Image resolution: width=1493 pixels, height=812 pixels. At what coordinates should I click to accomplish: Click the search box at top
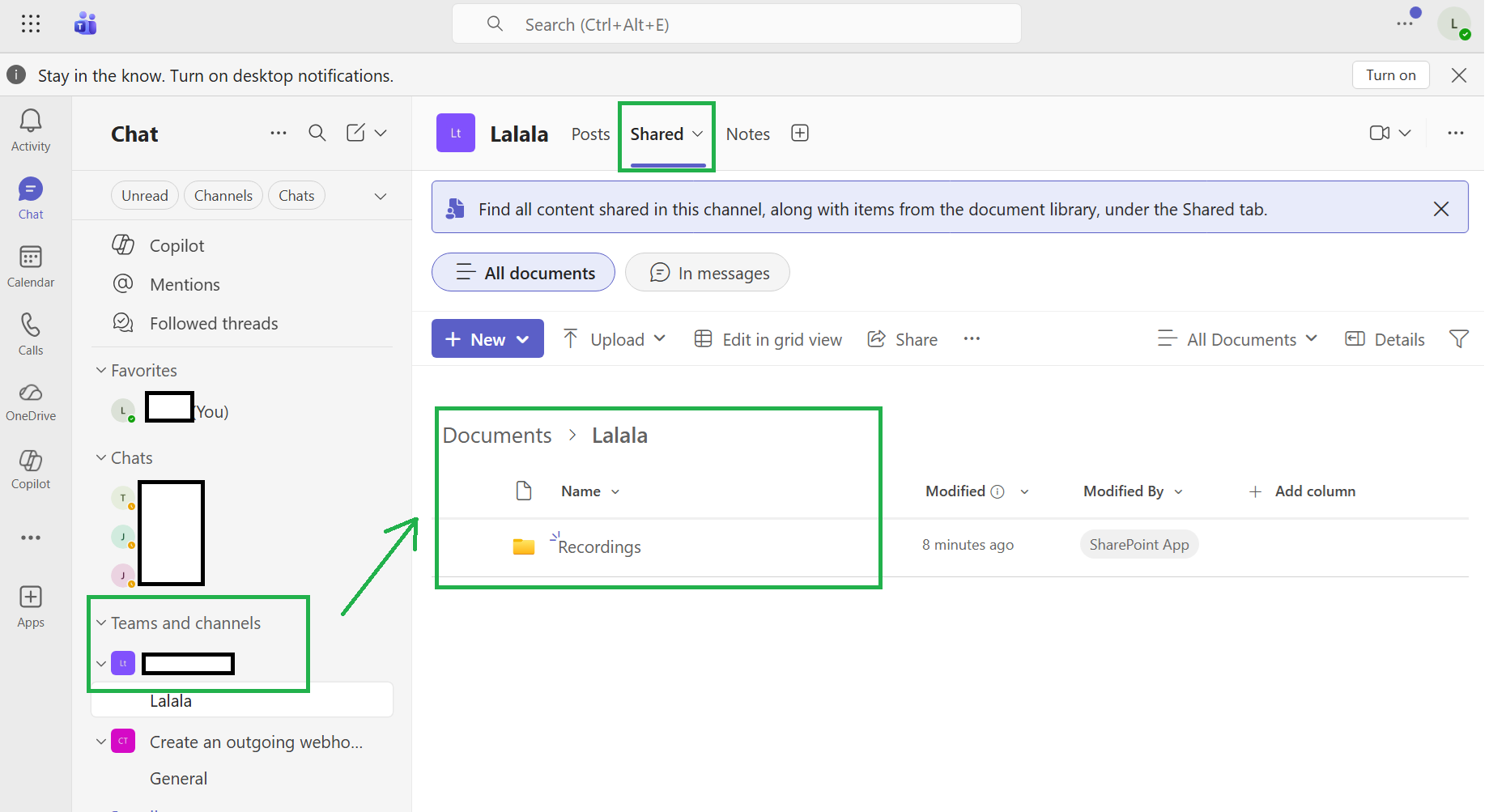[737, 24]
